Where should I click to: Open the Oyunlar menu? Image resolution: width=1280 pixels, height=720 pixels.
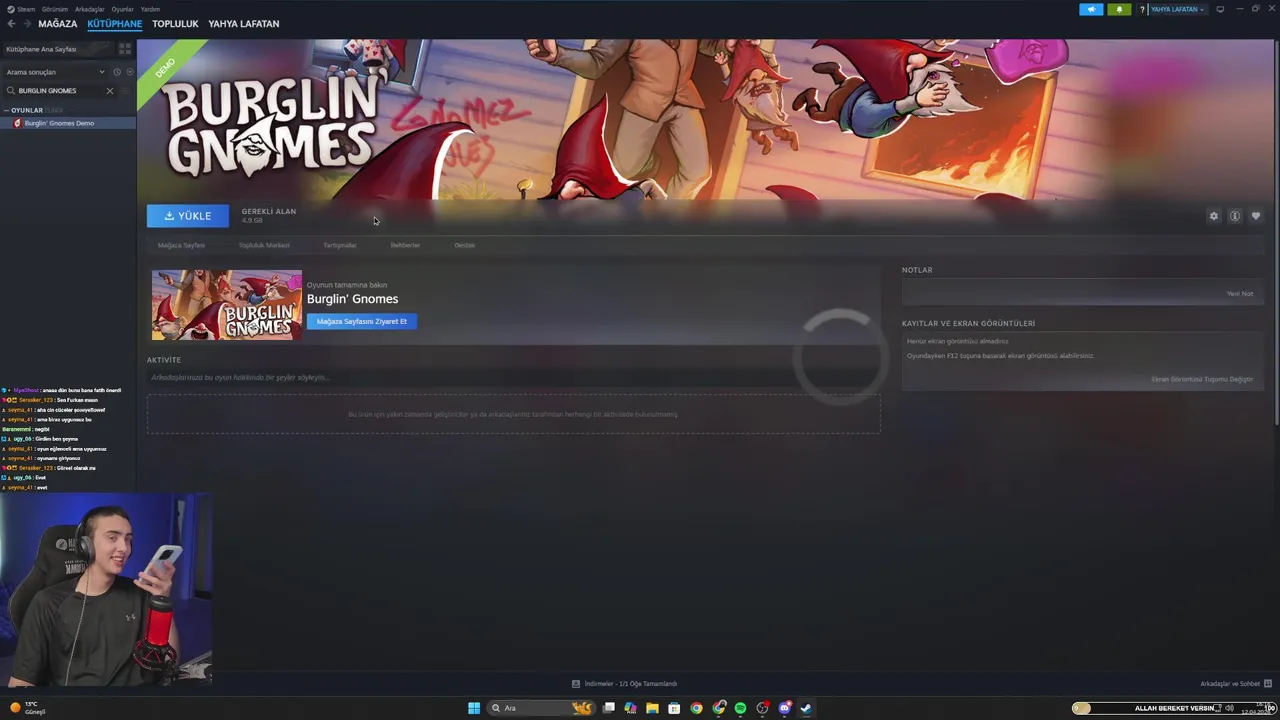tap(122, 9)
